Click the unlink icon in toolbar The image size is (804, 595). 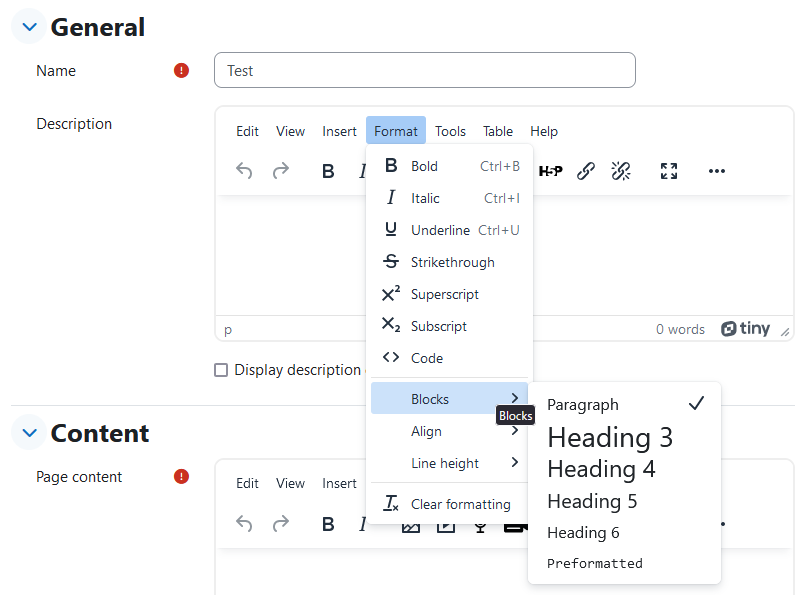pos(621,171)
